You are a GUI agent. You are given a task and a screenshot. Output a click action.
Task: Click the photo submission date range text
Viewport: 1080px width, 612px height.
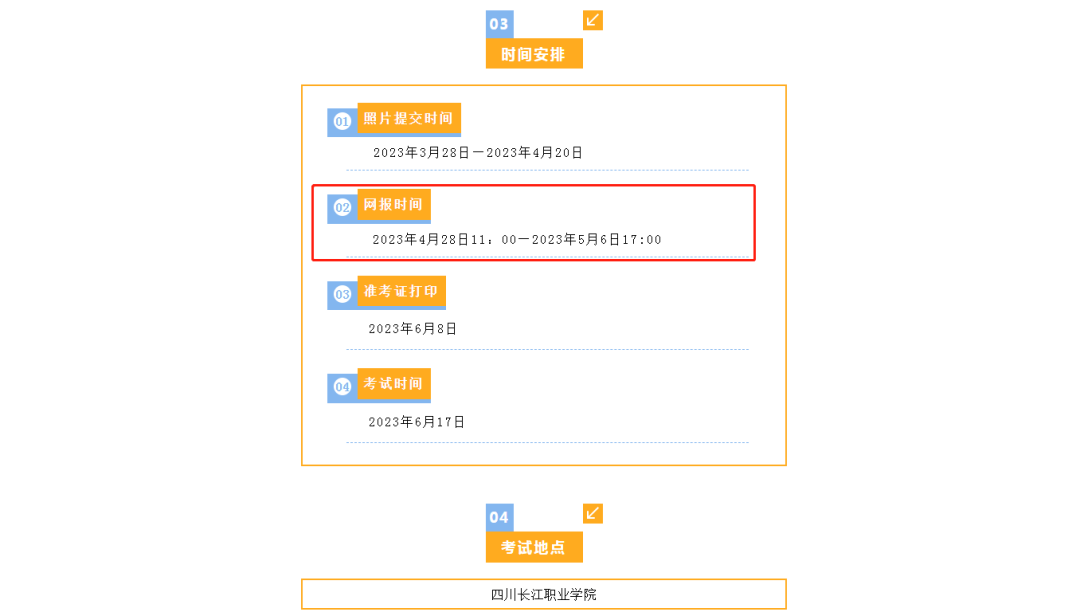pyautogui.click(x=478, y=153)
